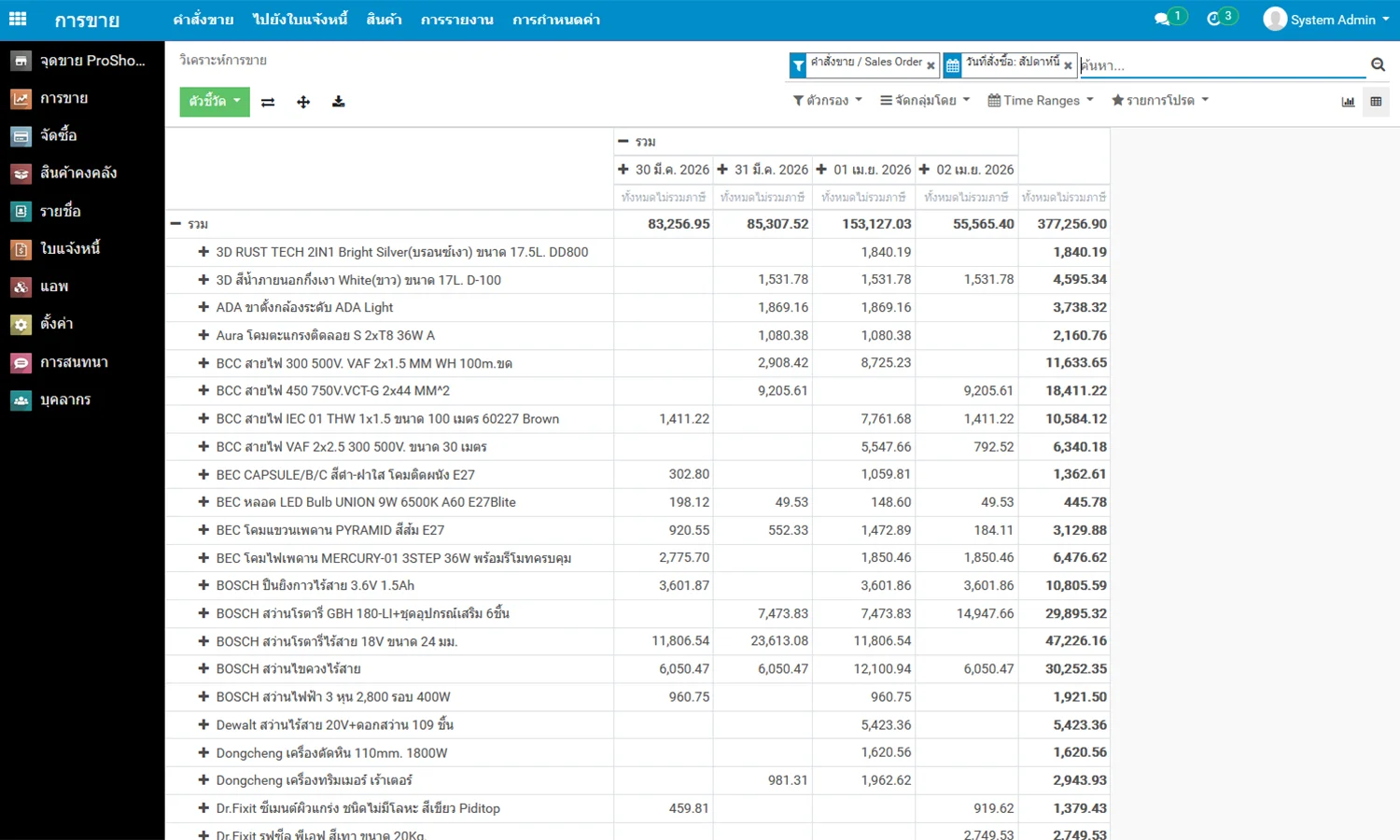Open the conversations message icon
The image size is (1400, 840).
click(x=1162, y=19)
